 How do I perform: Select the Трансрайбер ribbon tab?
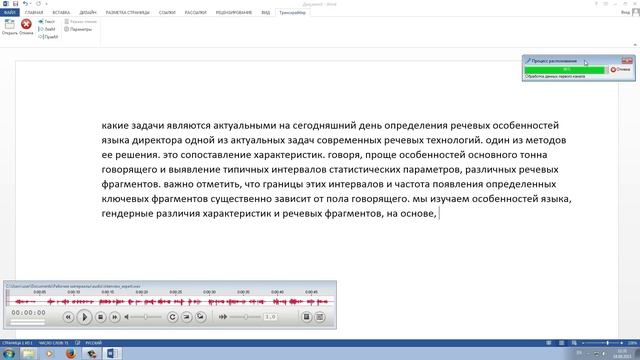pos(292,13)
